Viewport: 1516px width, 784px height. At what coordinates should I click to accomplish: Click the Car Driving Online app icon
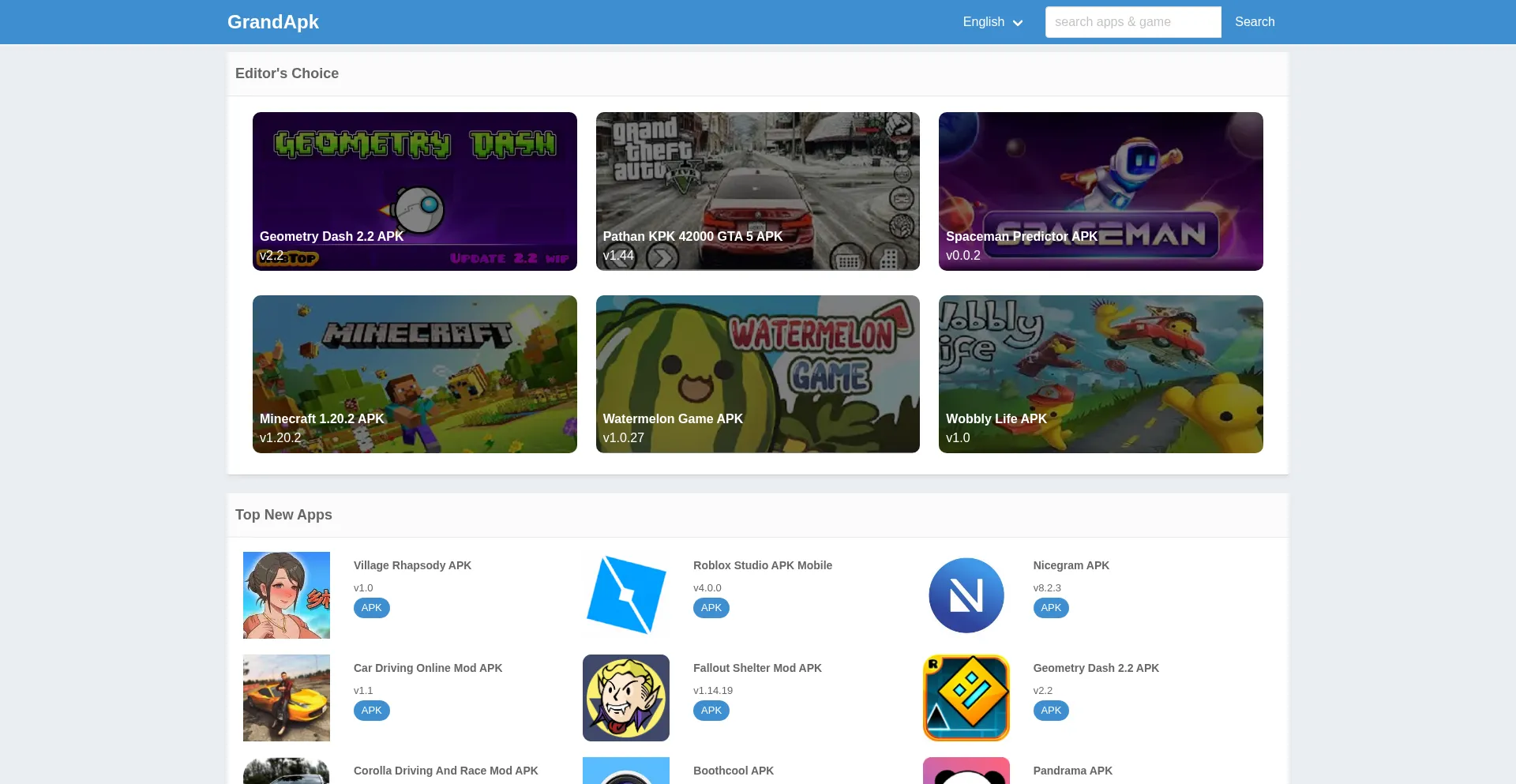pos(286,697)
